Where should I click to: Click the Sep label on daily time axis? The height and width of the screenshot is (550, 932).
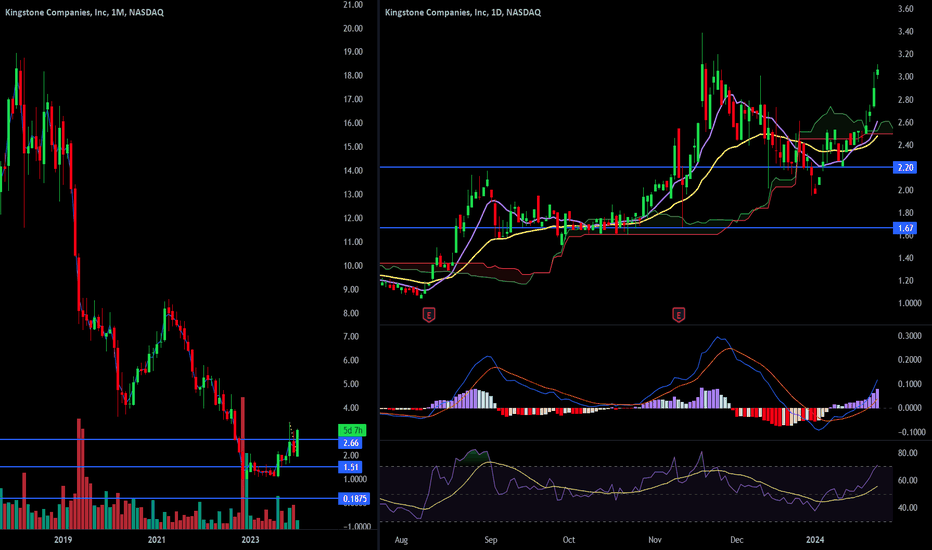tap(490, 540)
